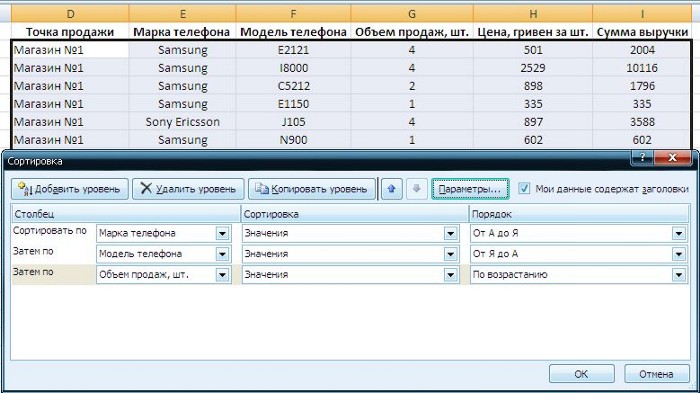
Task: Select column E header
Action: coord(182,14)
